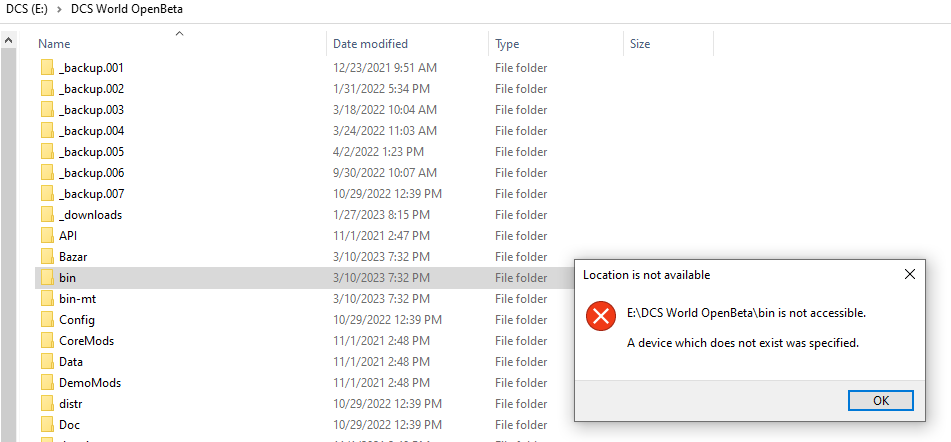Click date 11/1/2021 2:47 PM
This screenshot has height=442, width=951.
click(x=381, y=236)
